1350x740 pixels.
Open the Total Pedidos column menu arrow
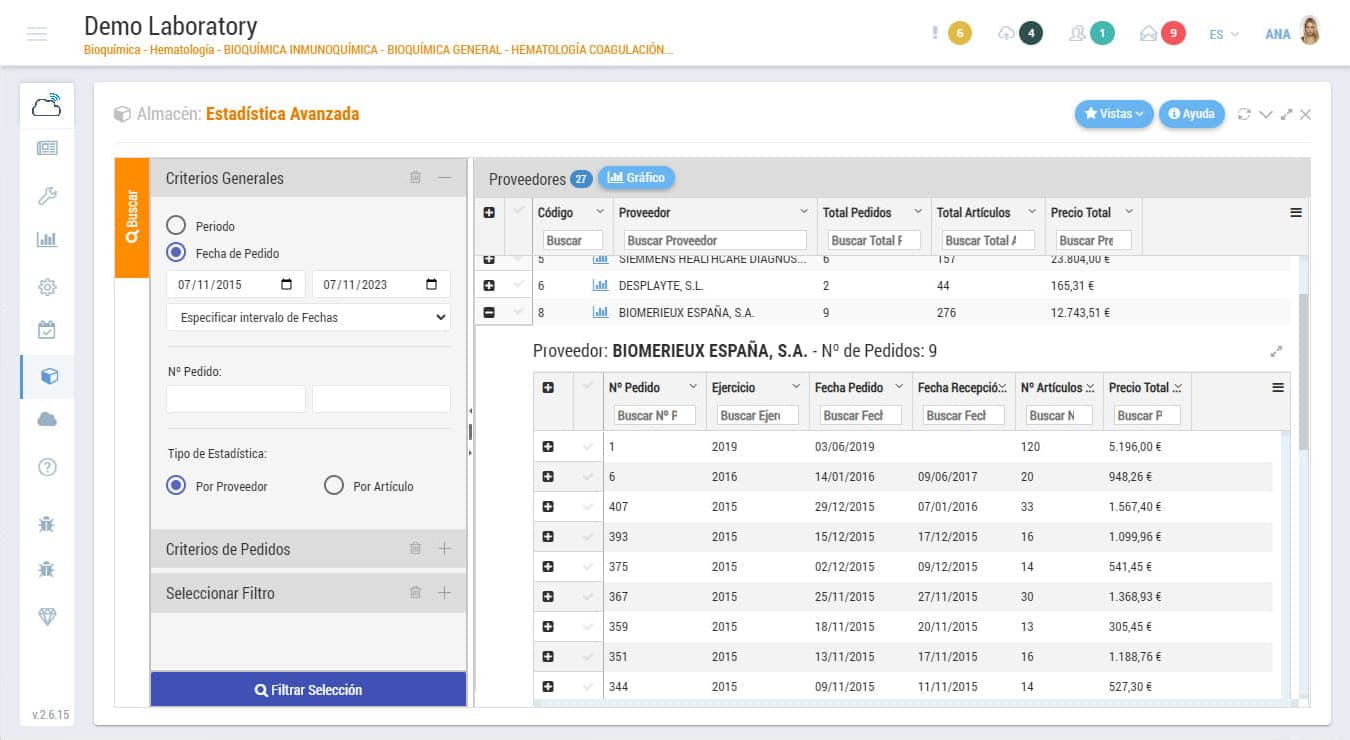[918, 212]
